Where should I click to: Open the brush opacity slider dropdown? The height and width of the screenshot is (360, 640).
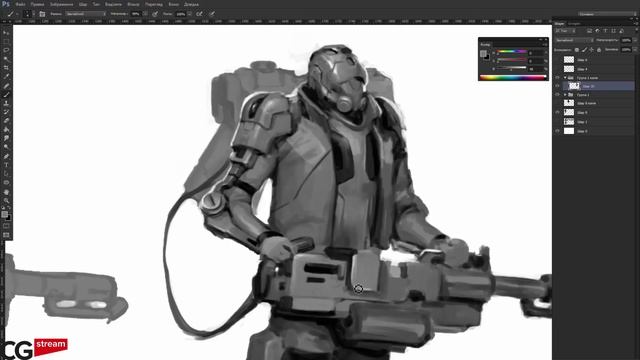[145, 14]
